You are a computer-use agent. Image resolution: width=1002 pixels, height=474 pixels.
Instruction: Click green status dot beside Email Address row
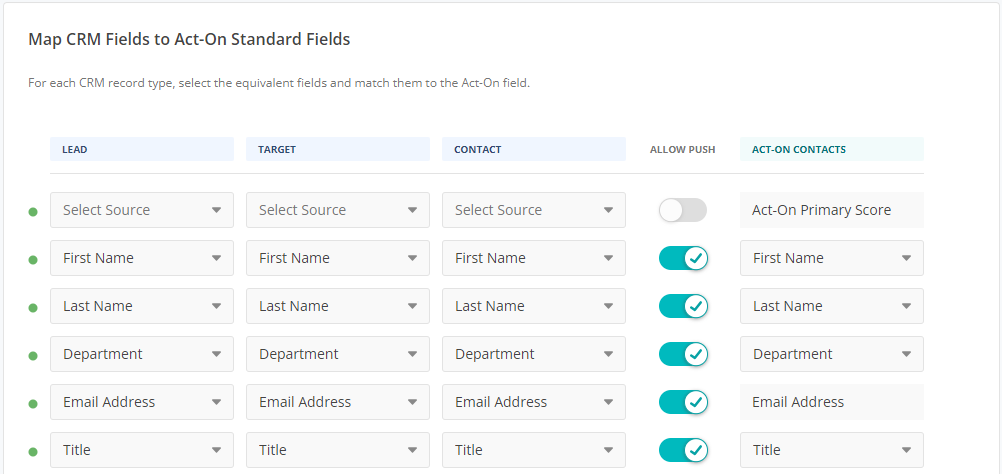coord(33,404)
